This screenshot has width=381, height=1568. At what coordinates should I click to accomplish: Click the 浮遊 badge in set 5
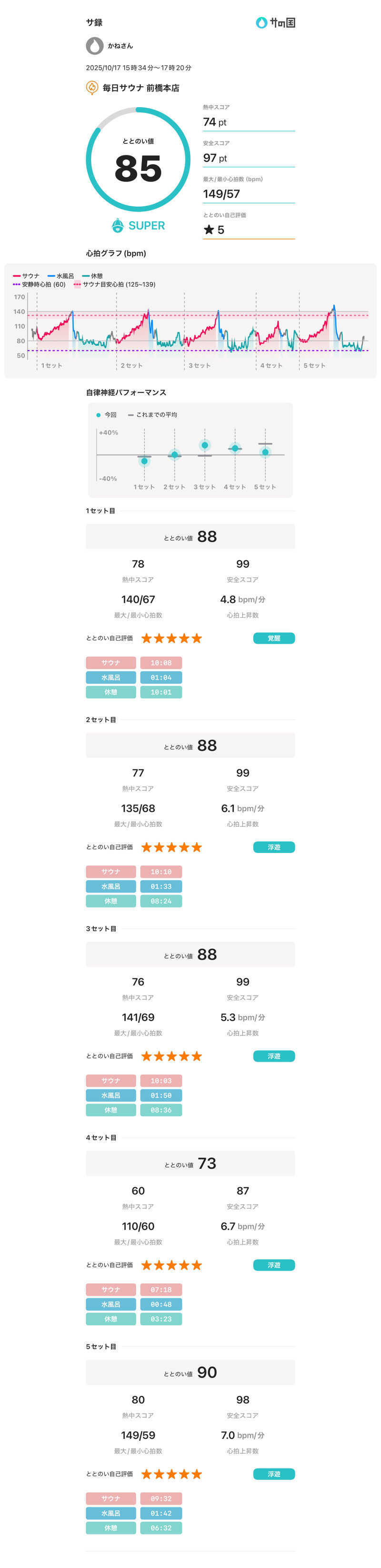[274, 1474]
